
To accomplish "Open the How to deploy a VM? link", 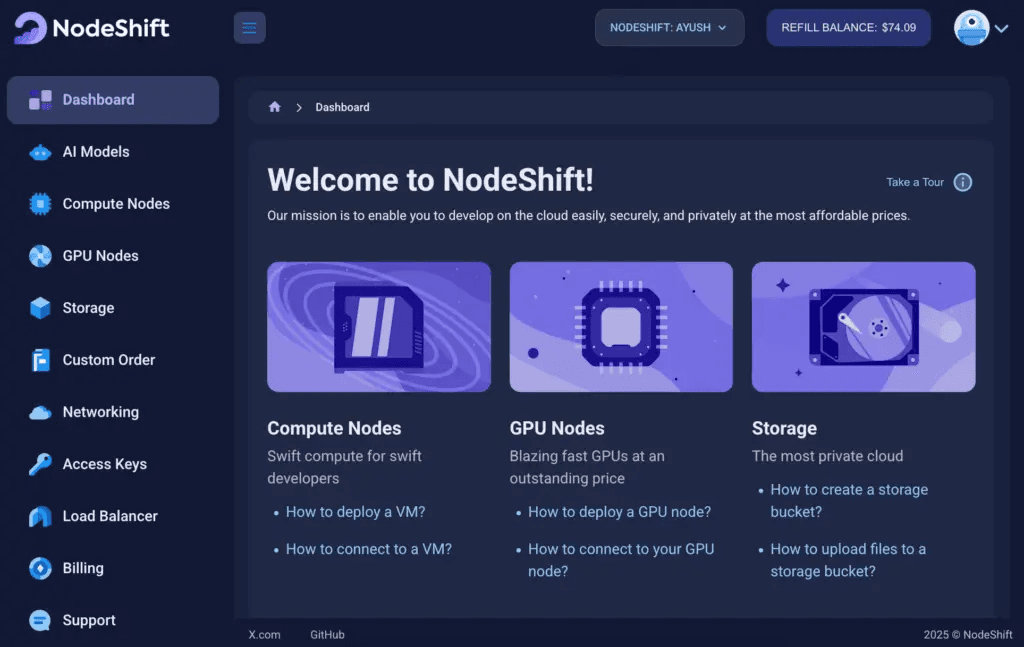I will (x=355, y=512).
